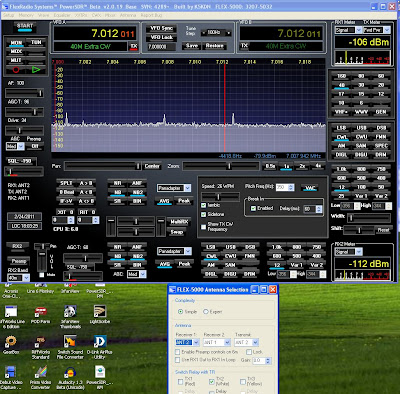Open the GearBox desktop icon

(11, 345)
